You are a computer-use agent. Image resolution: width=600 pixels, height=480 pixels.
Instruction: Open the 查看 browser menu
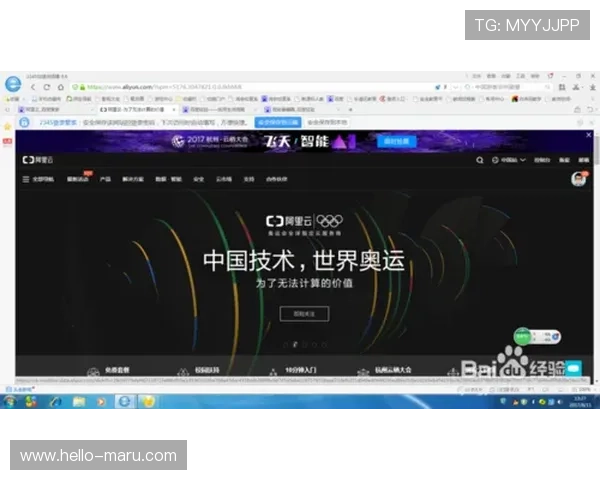pos(491,76)
